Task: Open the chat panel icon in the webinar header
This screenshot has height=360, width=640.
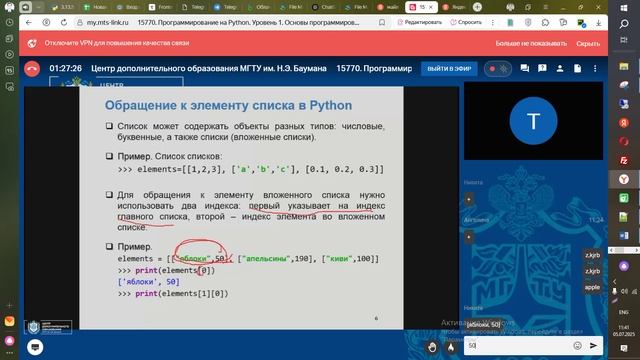Action: tap(524, 68)
